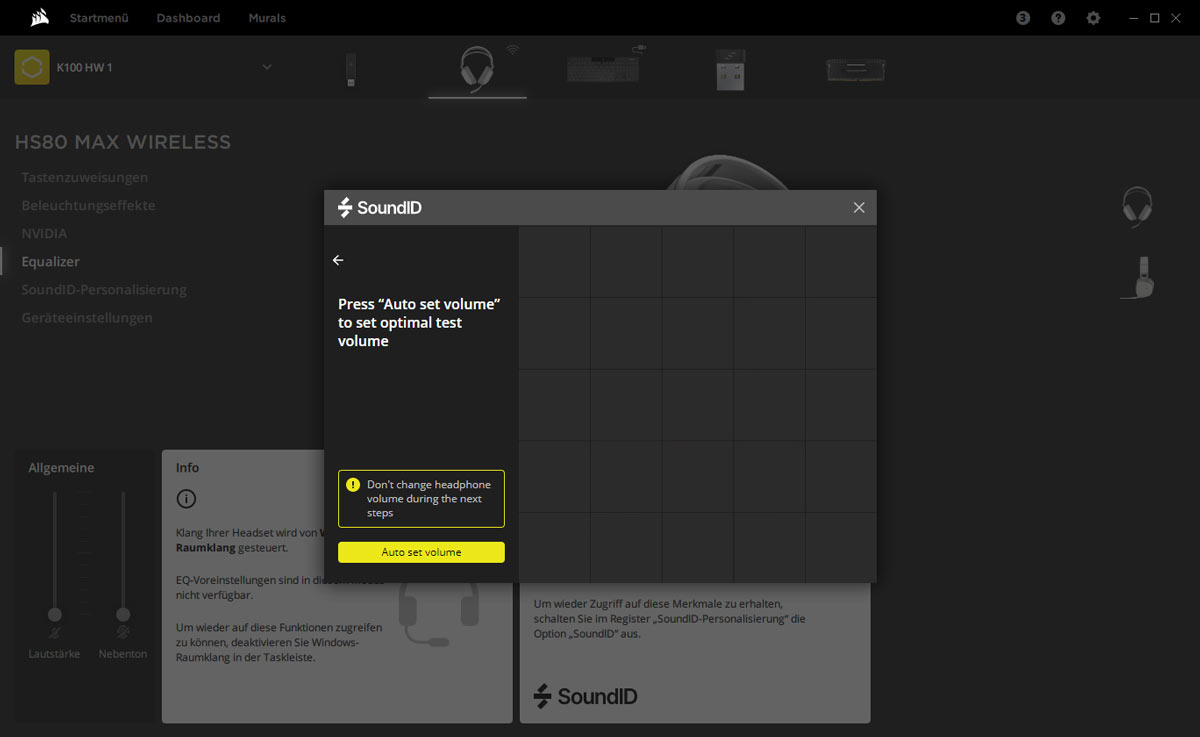This screenshot has height=737, width=1200.
Task: Select the RAM memory device icon
Action: click(856, 69)
